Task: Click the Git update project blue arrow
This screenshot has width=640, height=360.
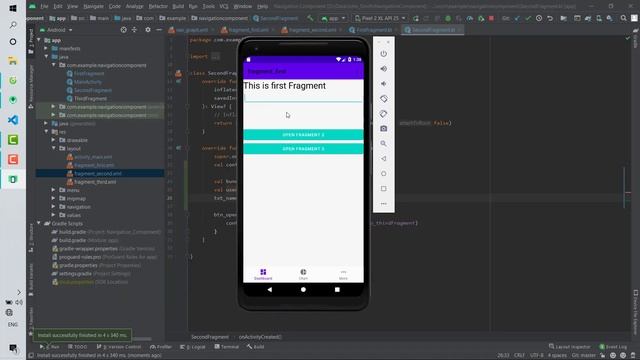Action: pyautogui.click(x=517, y=18)
